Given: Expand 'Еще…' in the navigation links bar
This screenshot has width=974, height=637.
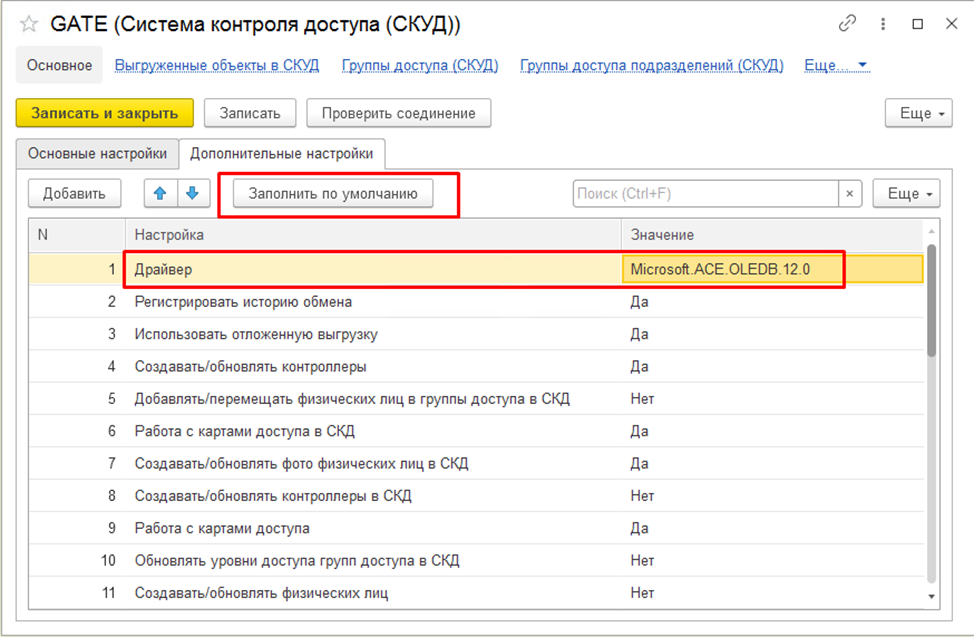Looking at the screenshot, I should pyautogui.click(x=836, y=65).
